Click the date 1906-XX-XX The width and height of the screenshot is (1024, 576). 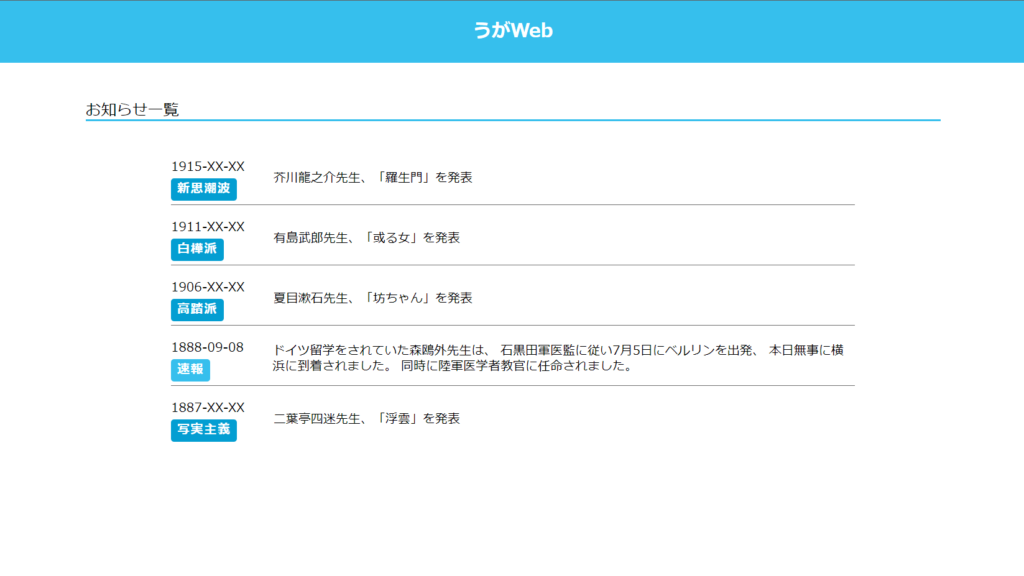208,287
